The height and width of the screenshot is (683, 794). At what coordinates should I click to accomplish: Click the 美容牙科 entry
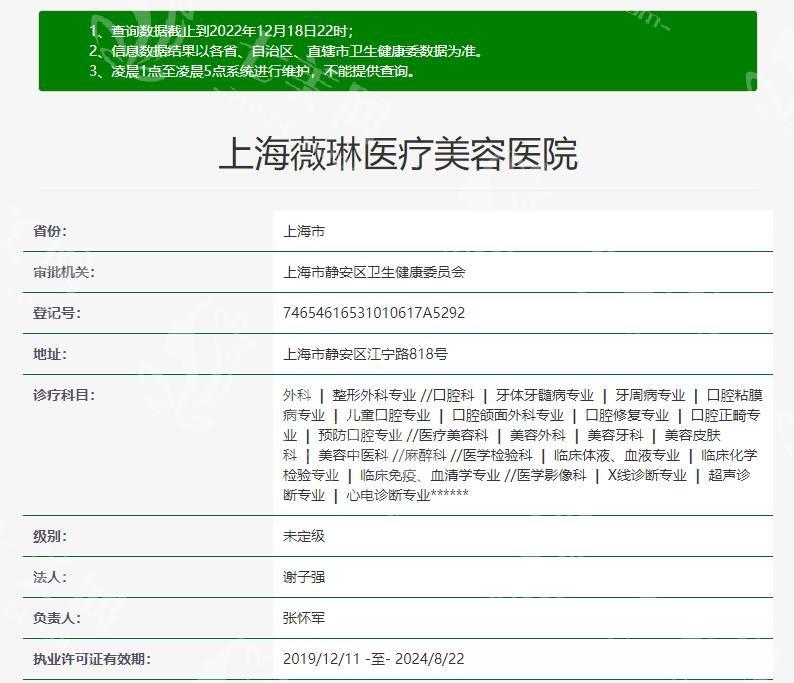coord(615,435)
